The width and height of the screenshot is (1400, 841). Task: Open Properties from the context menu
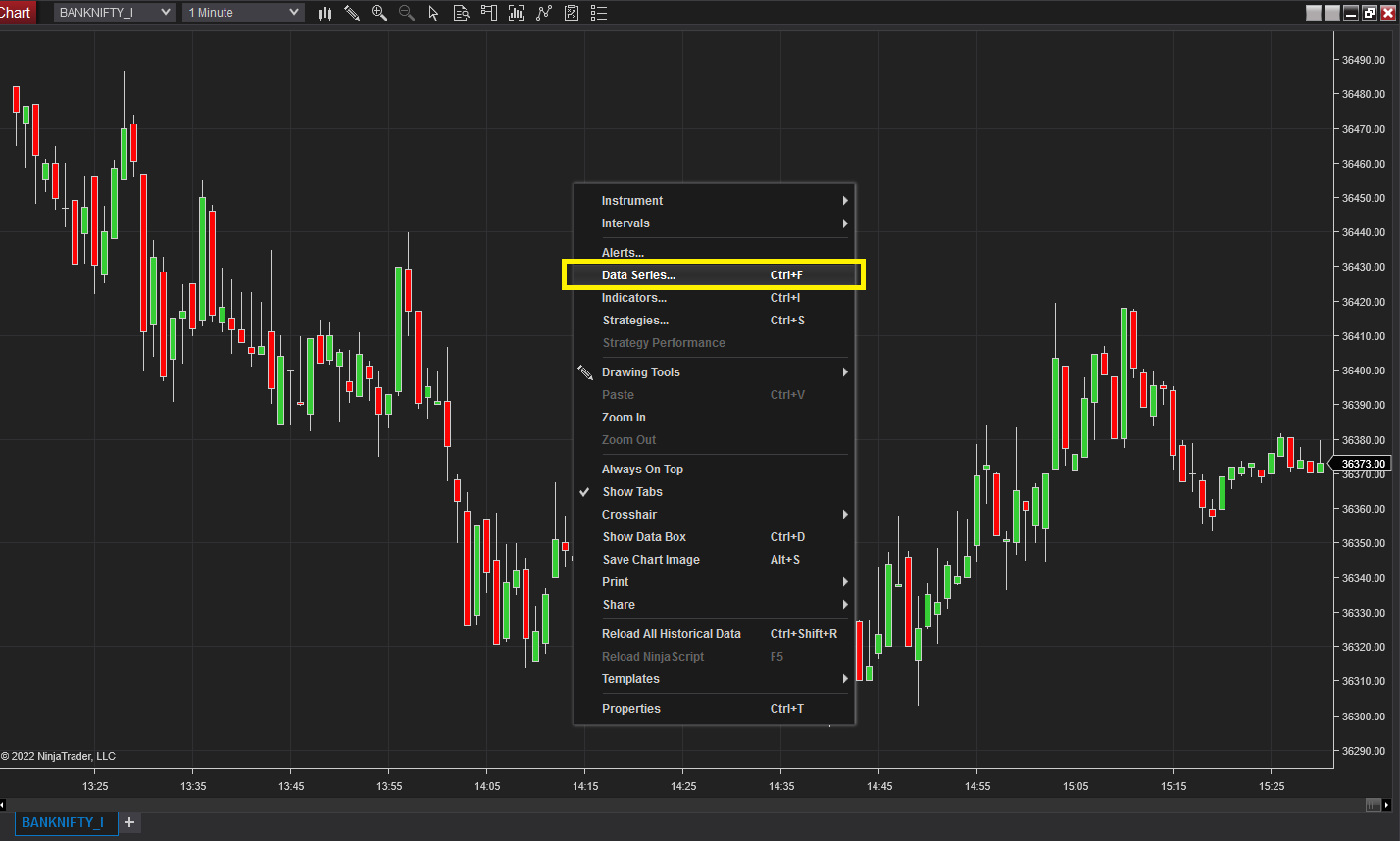pyautogui.click(x=715, y=709)
